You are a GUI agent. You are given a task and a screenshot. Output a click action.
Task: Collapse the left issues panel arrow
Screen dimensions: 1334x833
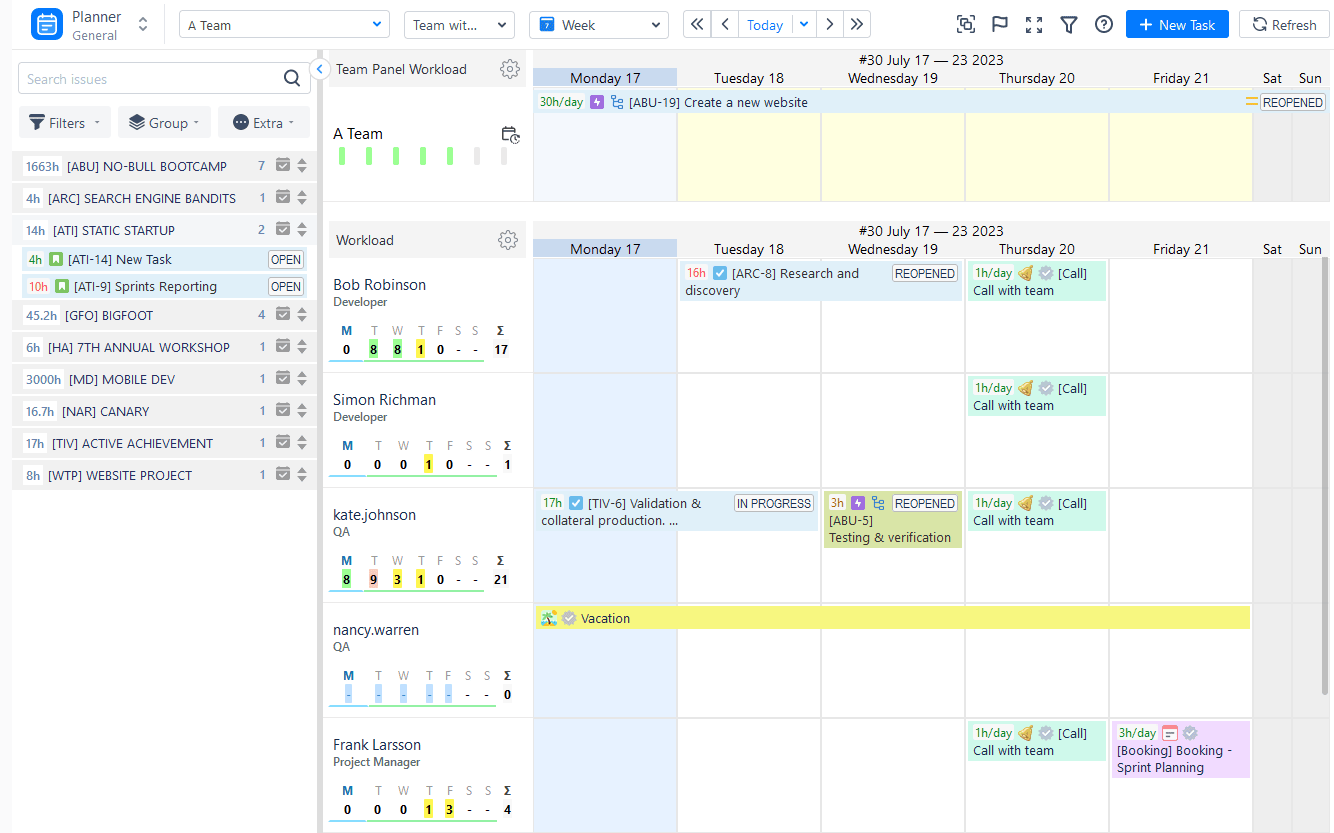319,69
